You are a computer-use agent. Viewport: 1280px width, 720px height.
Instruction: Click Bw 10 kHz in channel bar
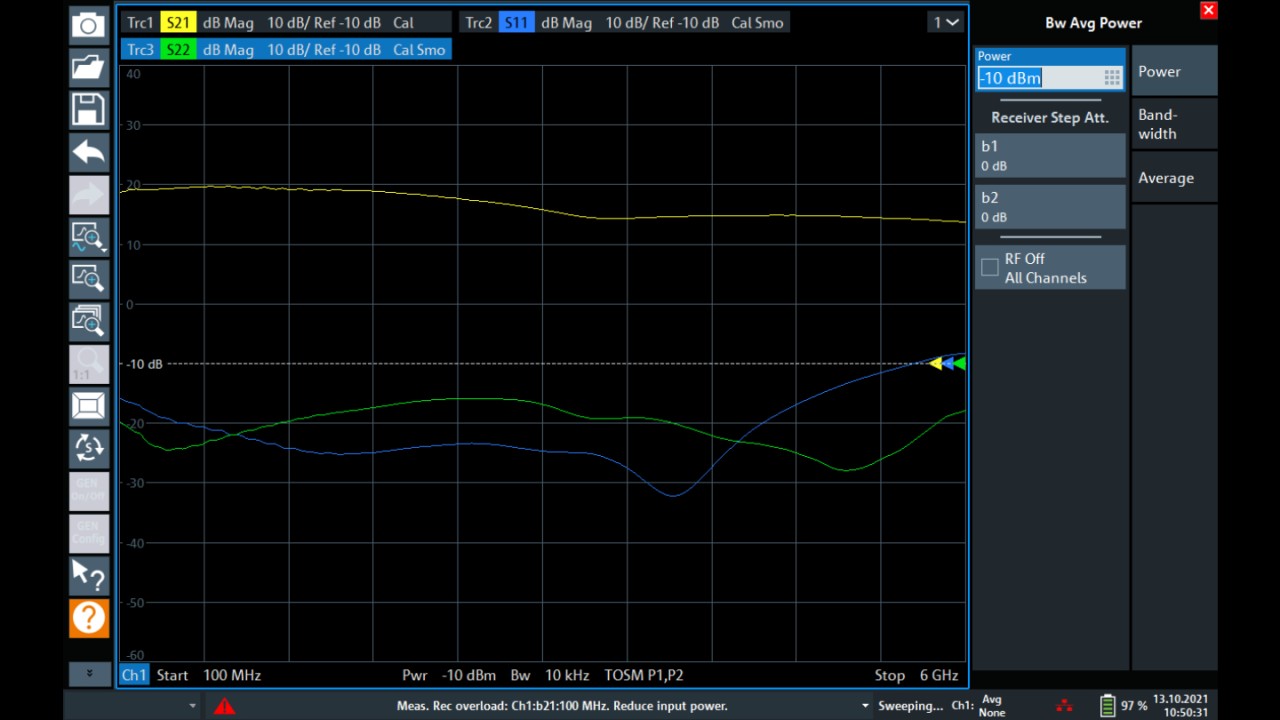tap(549, 675)
